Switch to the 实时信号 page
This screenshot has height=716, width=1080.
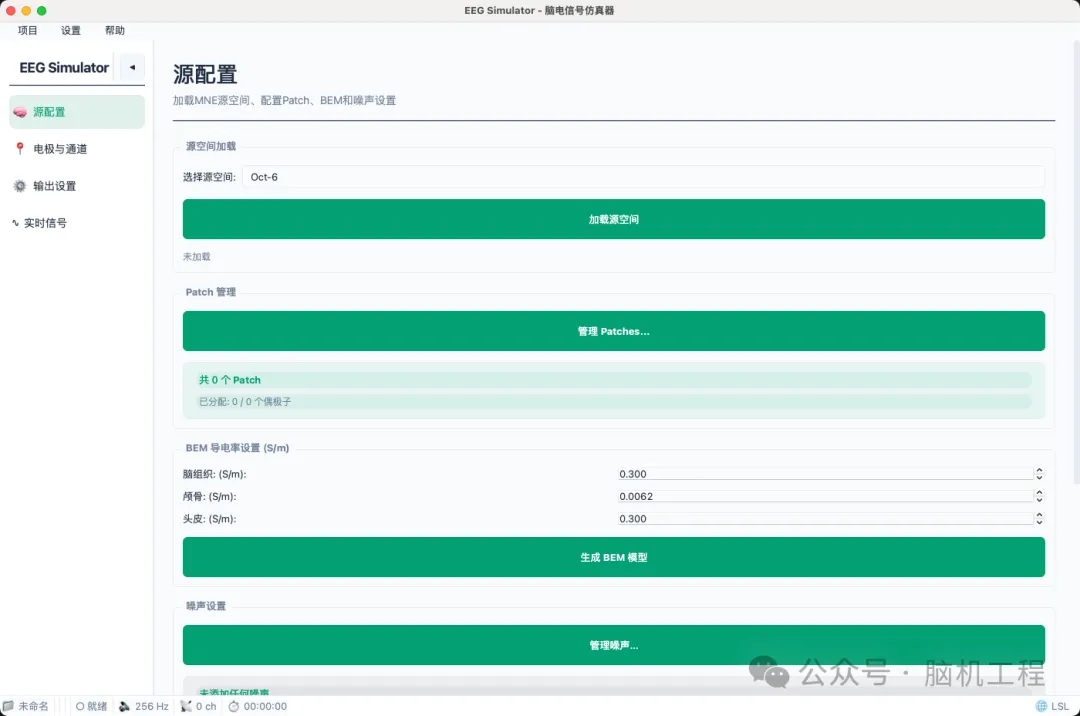pos(77,223)
